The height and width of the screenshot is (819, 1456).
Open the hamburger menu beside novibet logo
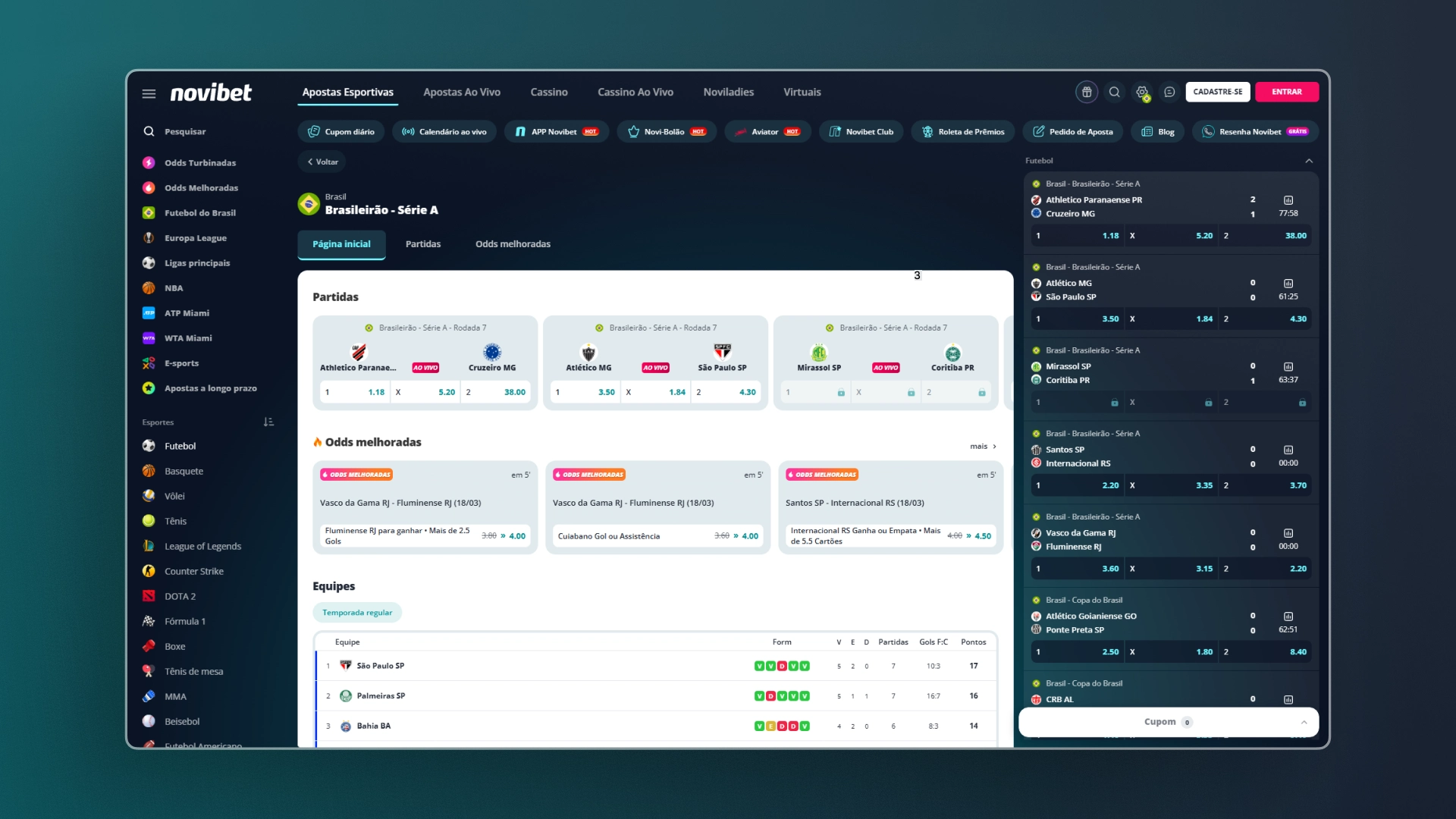149,93
